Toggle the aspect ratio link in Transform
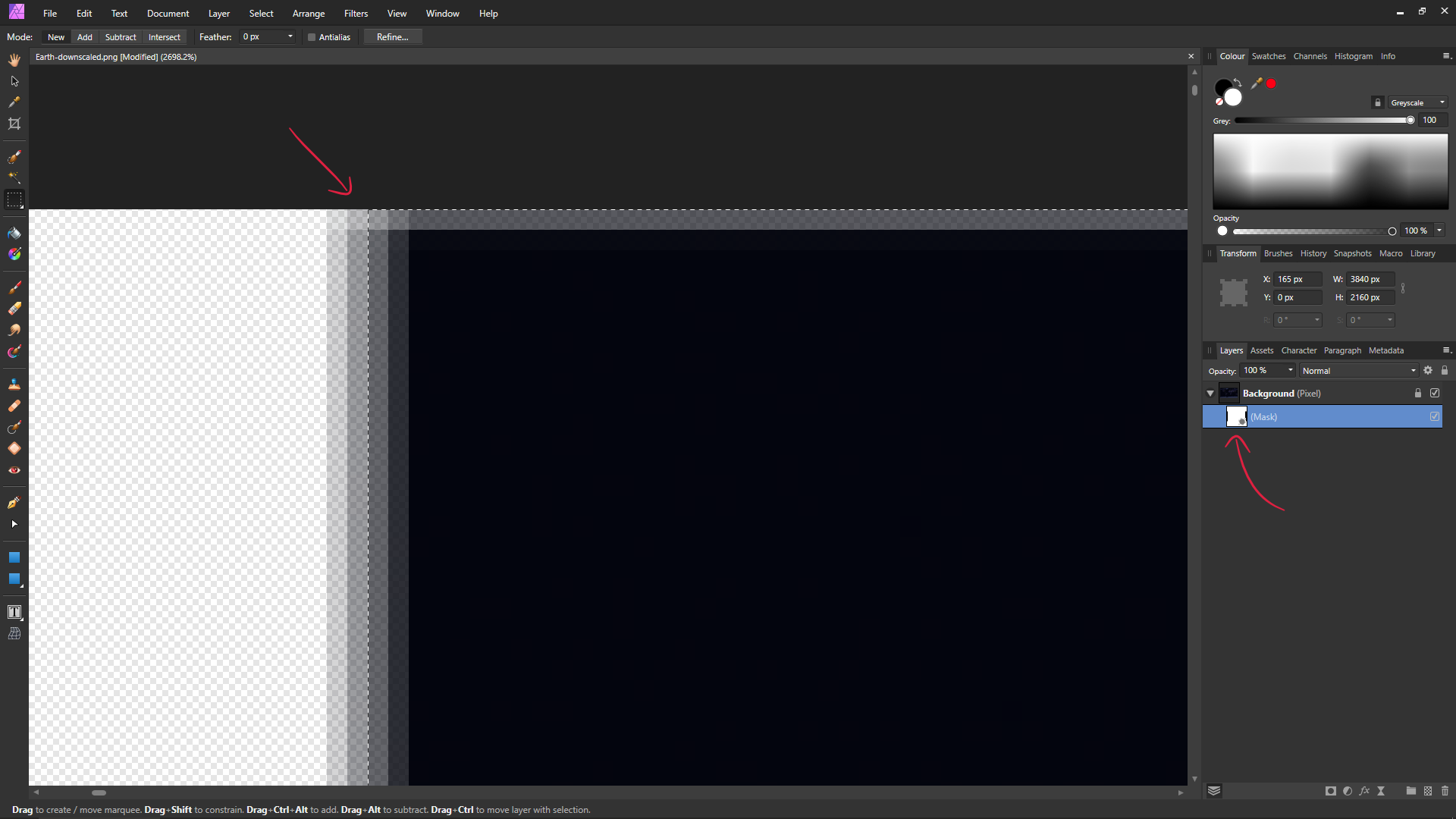1456x819 pixels. coord(1403,288)
